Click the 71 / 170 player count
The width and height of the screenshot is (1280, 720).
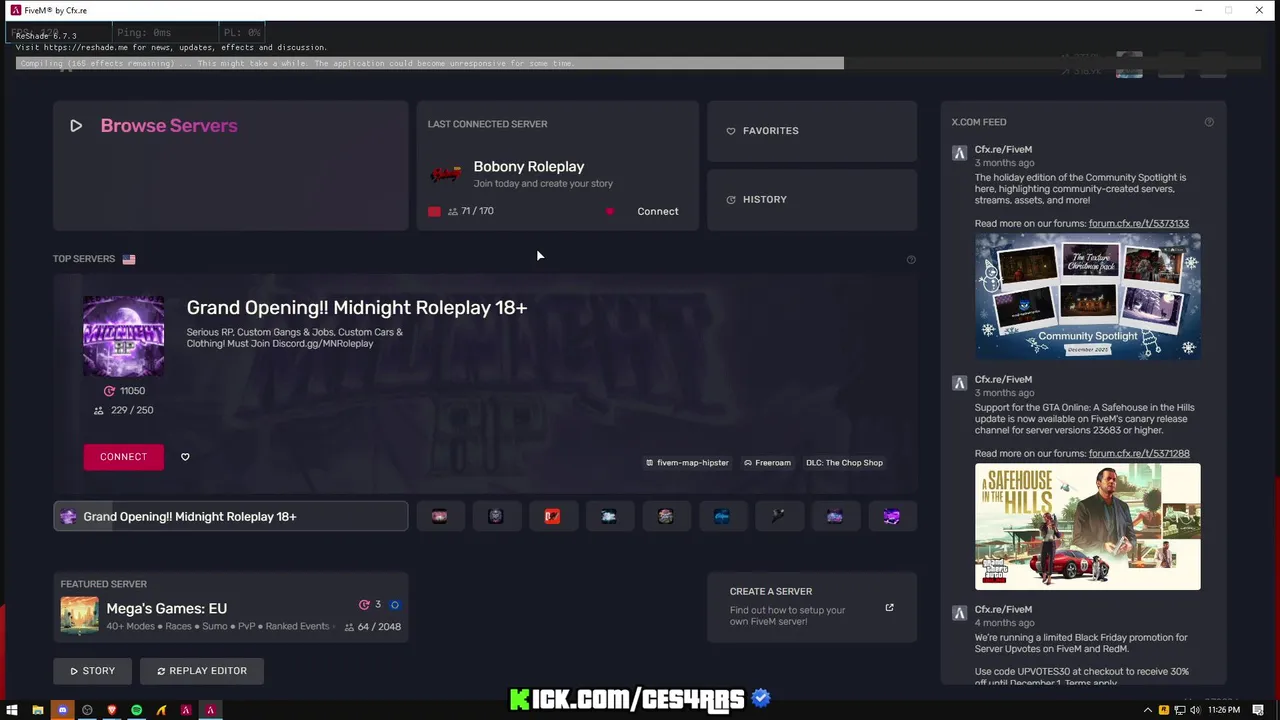coord(471,211)
